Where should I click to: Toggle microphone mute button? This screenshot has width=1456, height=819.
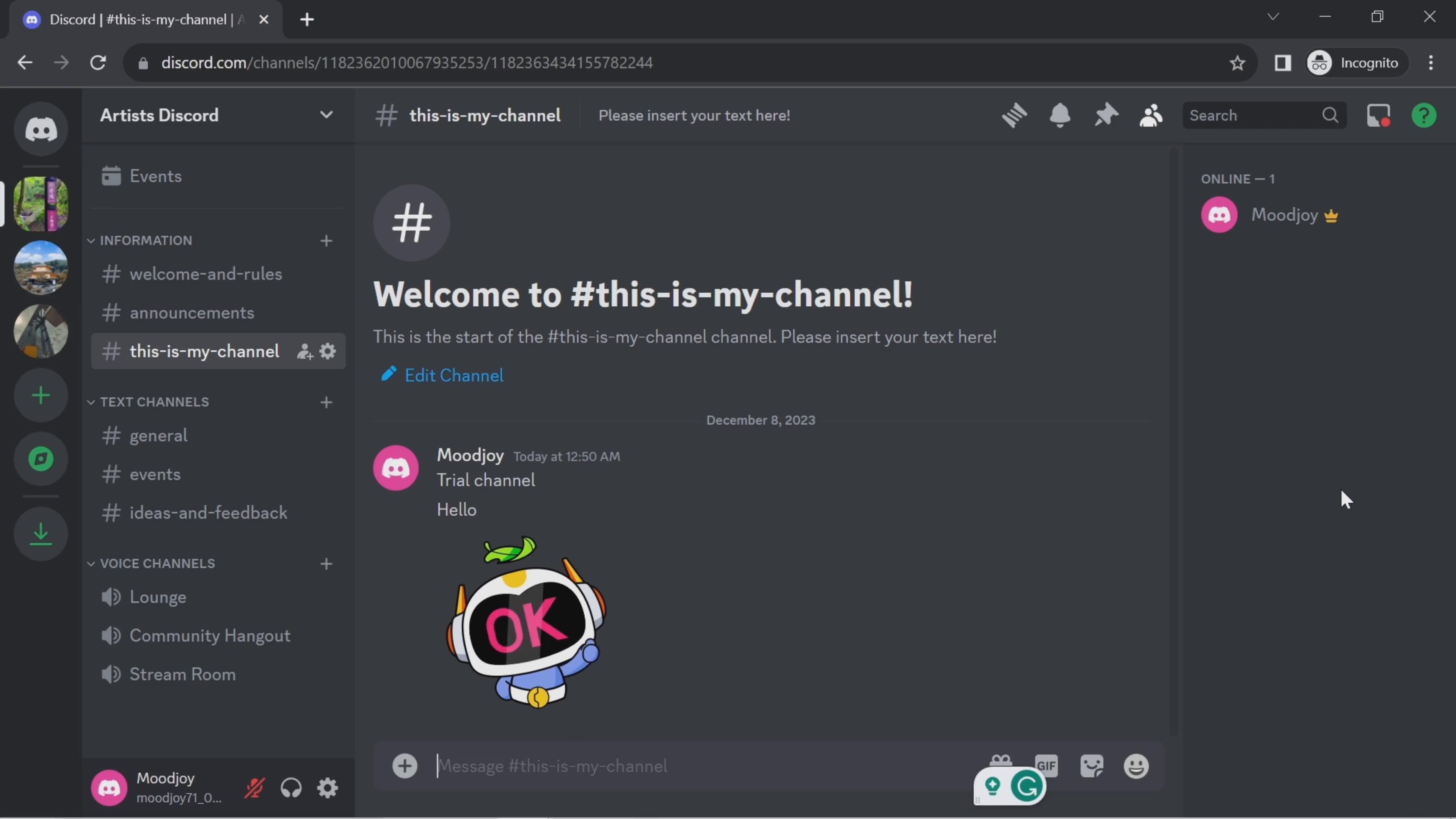[254, 788]
